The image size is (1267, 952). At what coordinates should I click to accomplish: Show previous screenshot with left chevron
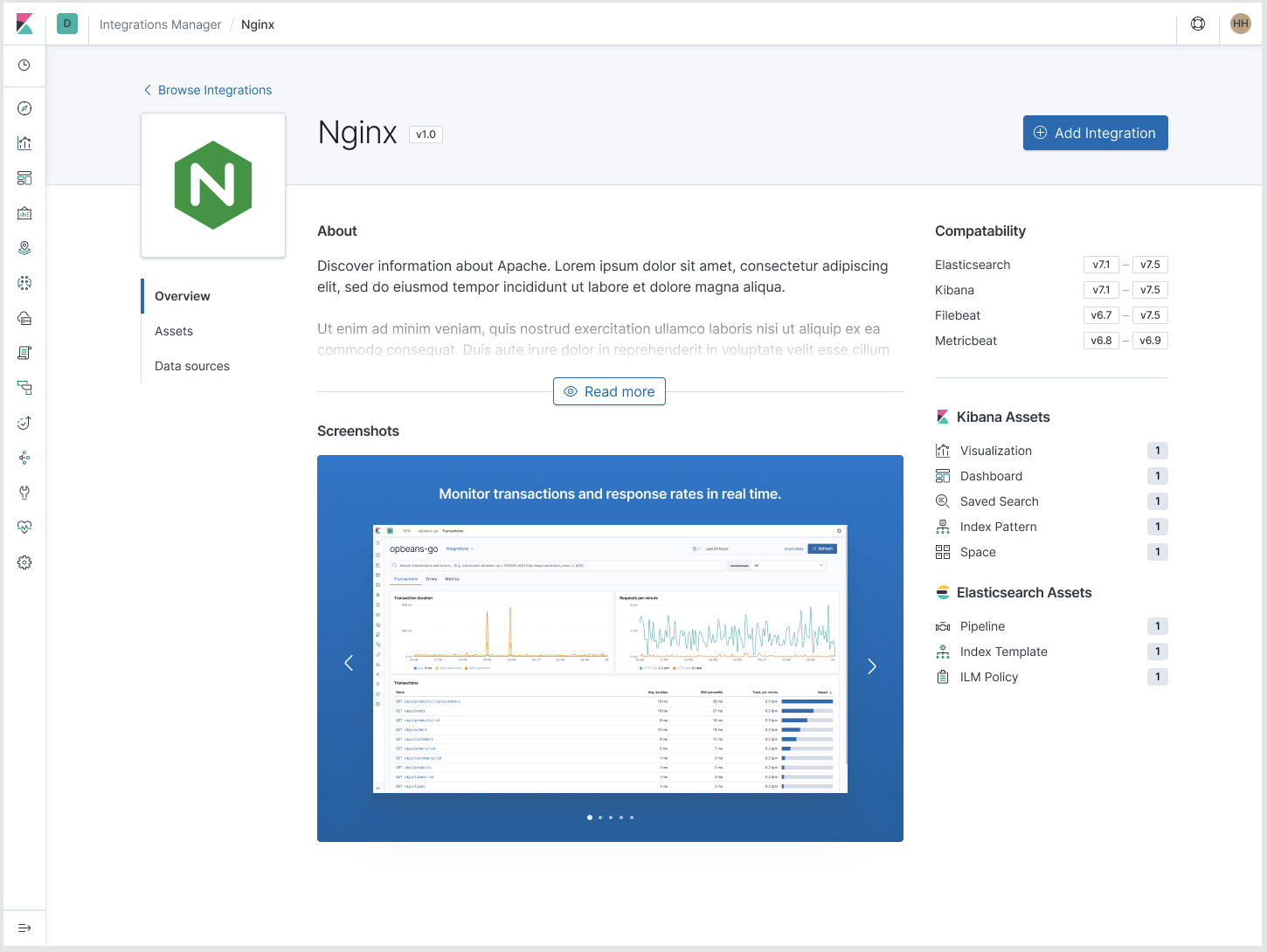pyautogui.click(x=349, y=663)
